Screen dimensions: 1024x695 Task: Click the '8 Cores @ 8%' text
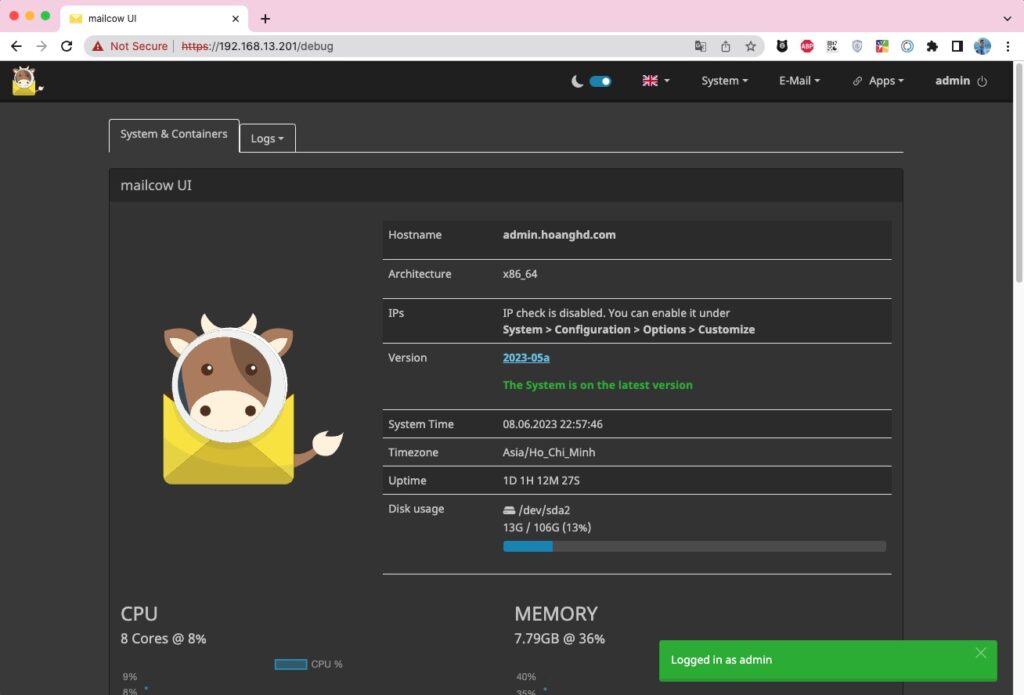[x=163, y=638]
